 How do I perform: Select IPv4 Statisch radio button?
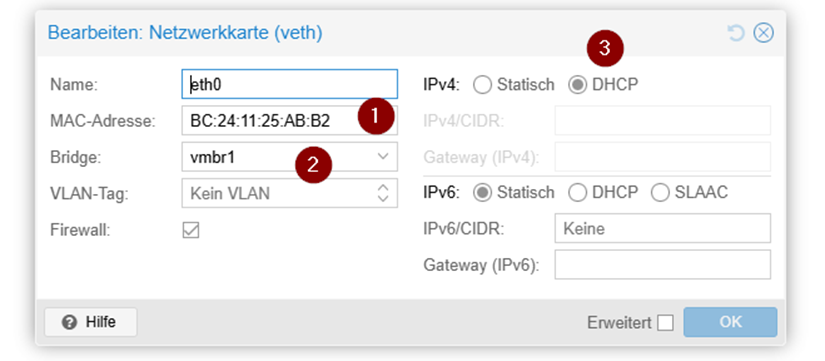click(x=482, y=85)
